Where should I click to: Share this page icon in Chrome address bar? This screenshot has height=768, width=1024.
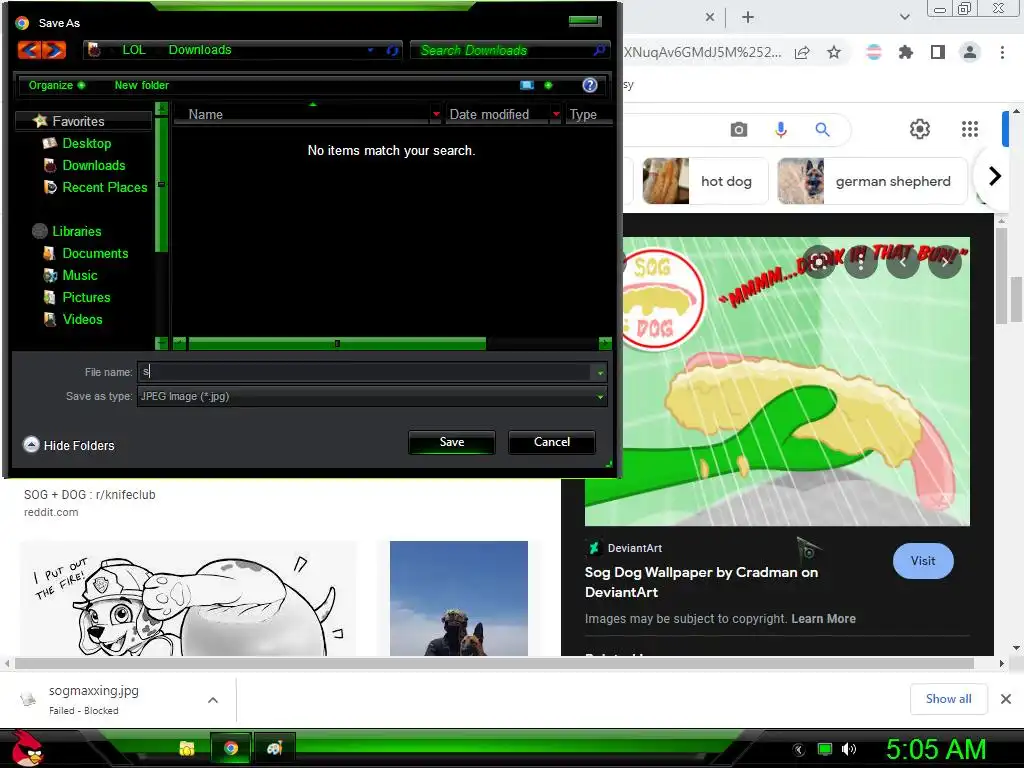(x=802, y=52)
